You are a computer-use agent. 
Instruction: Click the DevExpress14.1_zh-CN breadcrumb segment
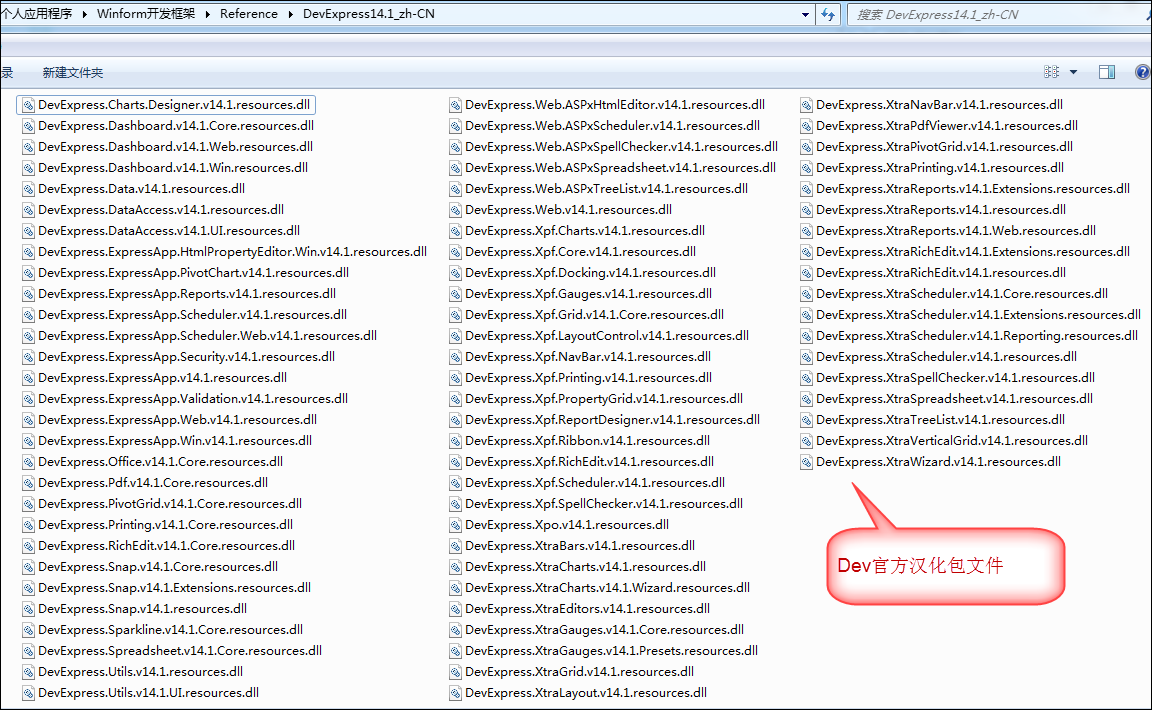coord(369,14)
